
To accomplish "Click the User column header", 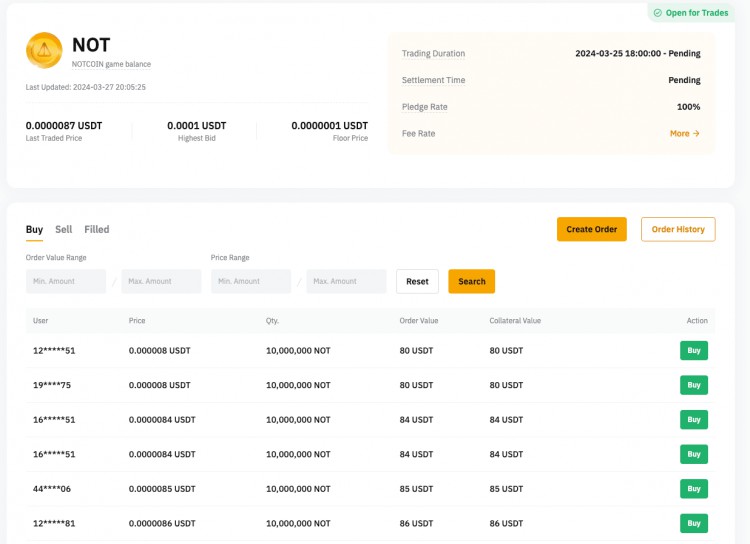I will tap(41, 321).
